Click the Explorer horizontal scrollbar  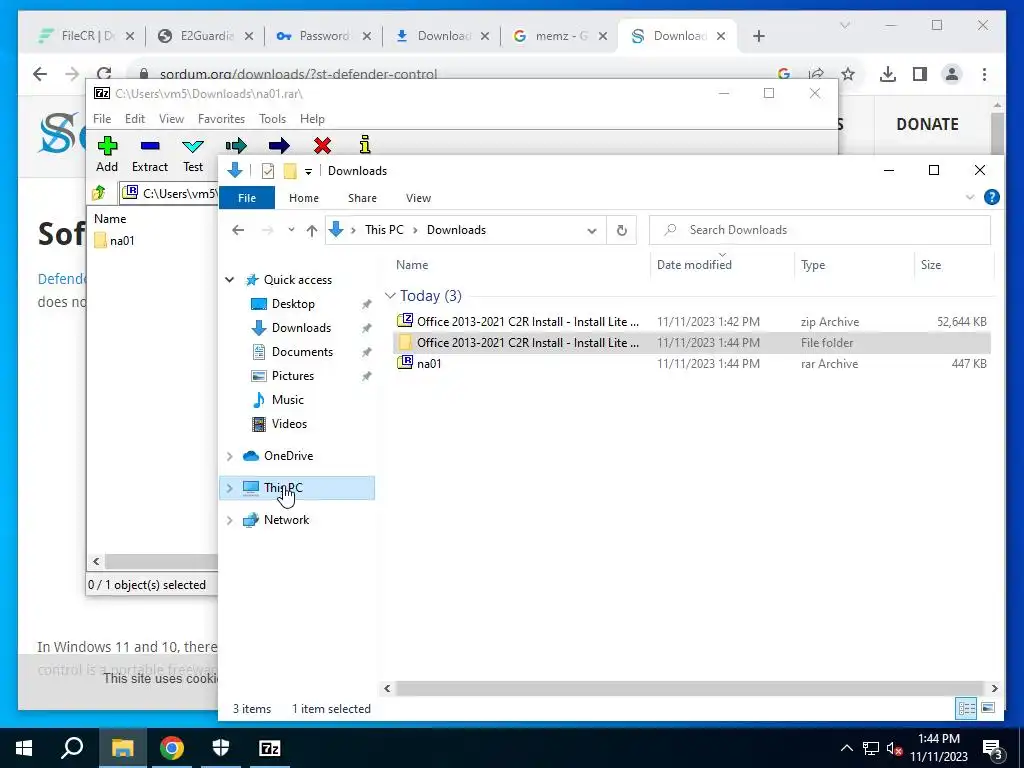coord(690,688)
